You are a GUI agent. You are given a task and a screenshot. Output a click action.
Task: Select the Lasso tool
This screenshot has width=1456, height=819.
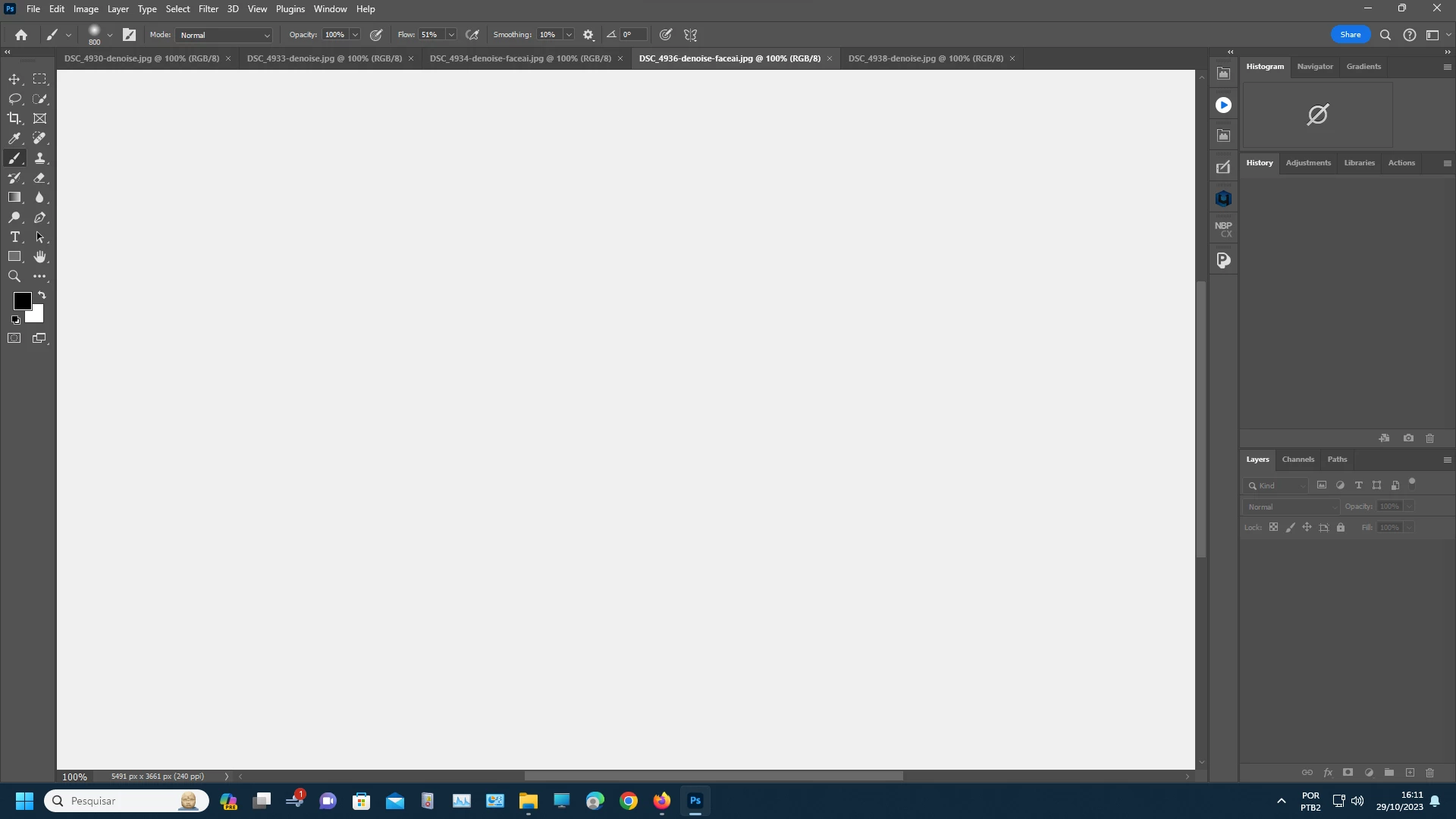(x=14, y=99)
